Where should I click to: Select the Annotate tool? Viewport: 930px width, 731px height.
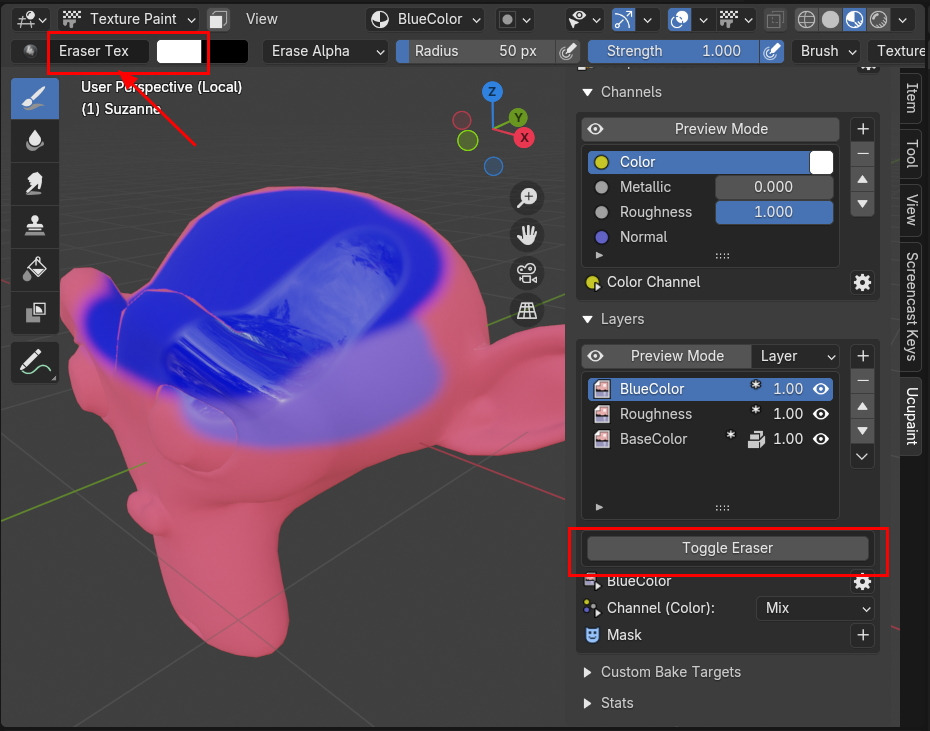35,362
